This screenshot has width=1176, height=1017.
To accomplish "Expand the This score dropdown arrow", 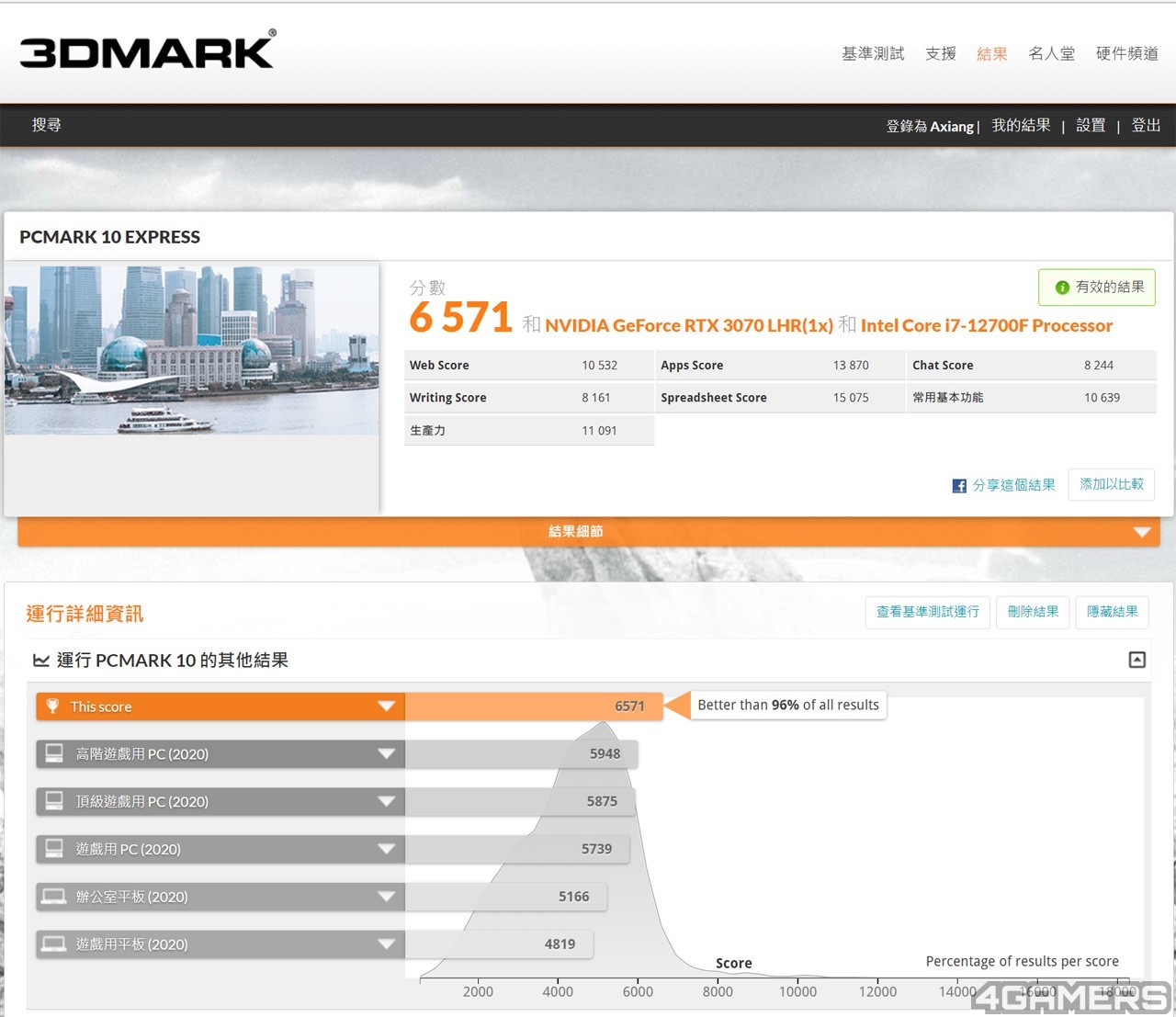I will [386, 706].
